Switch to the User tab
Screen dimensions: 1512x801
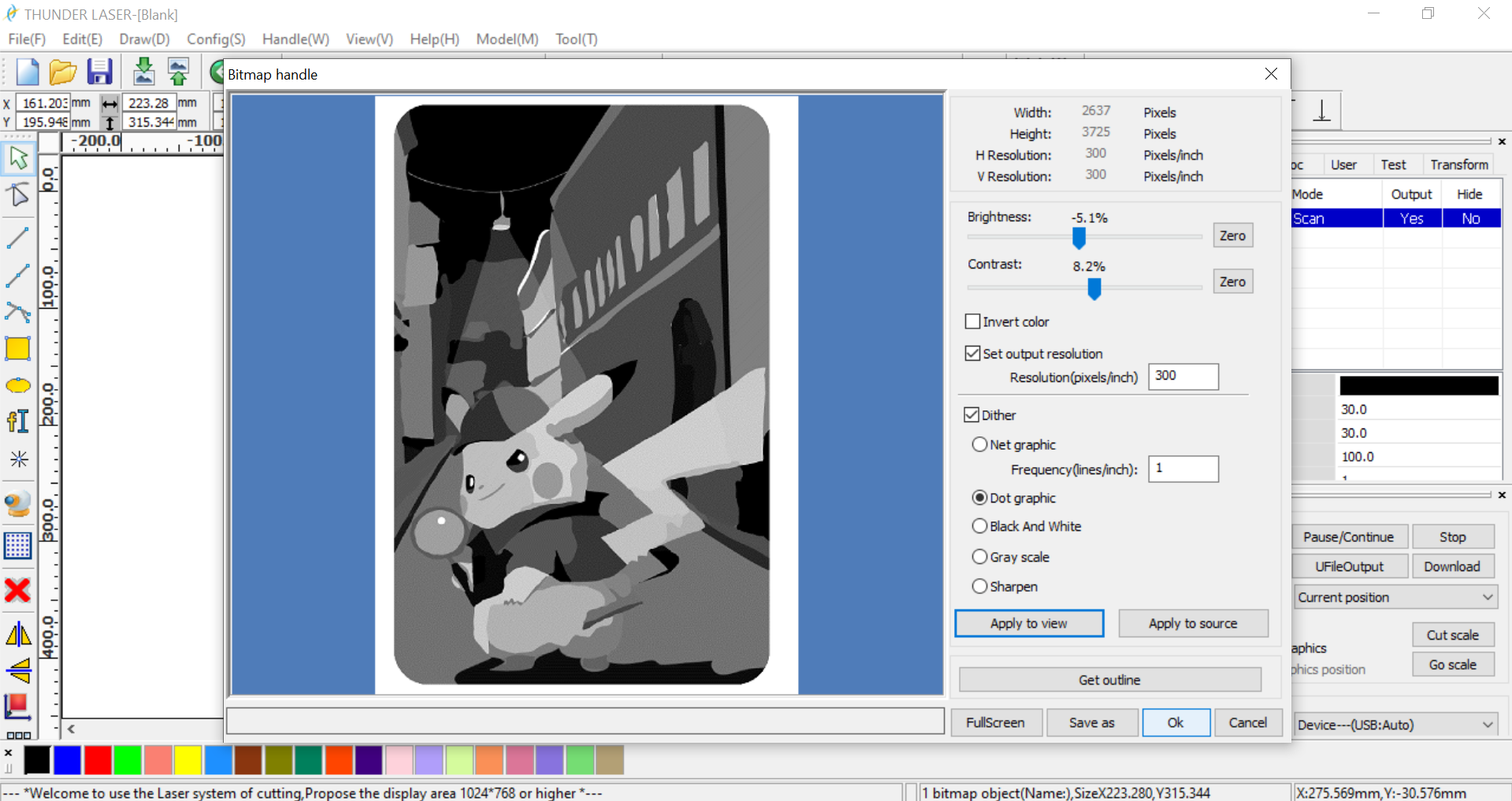pos(1344,165)
